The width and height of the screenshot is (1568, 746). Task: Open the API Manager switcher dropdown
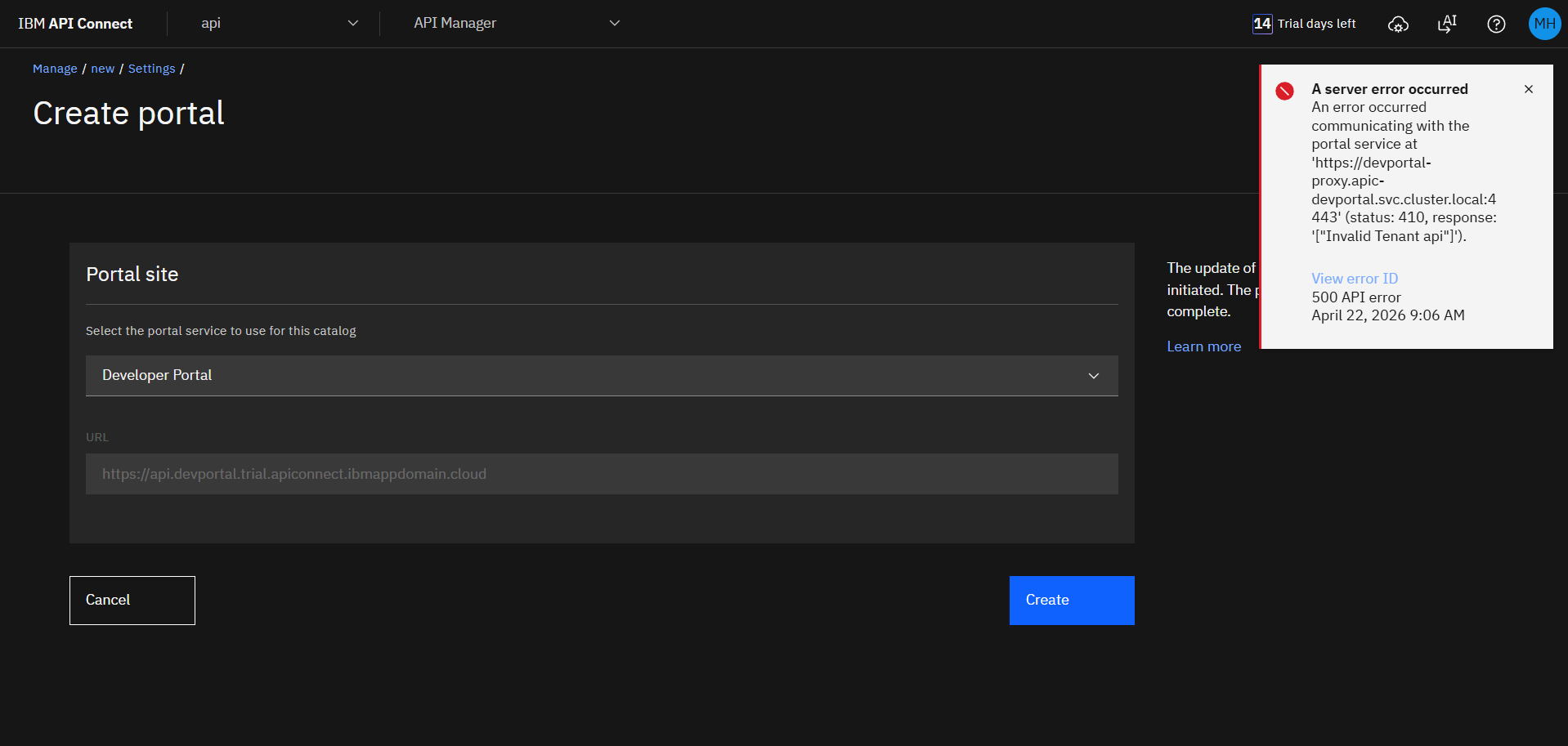point(517,24)
